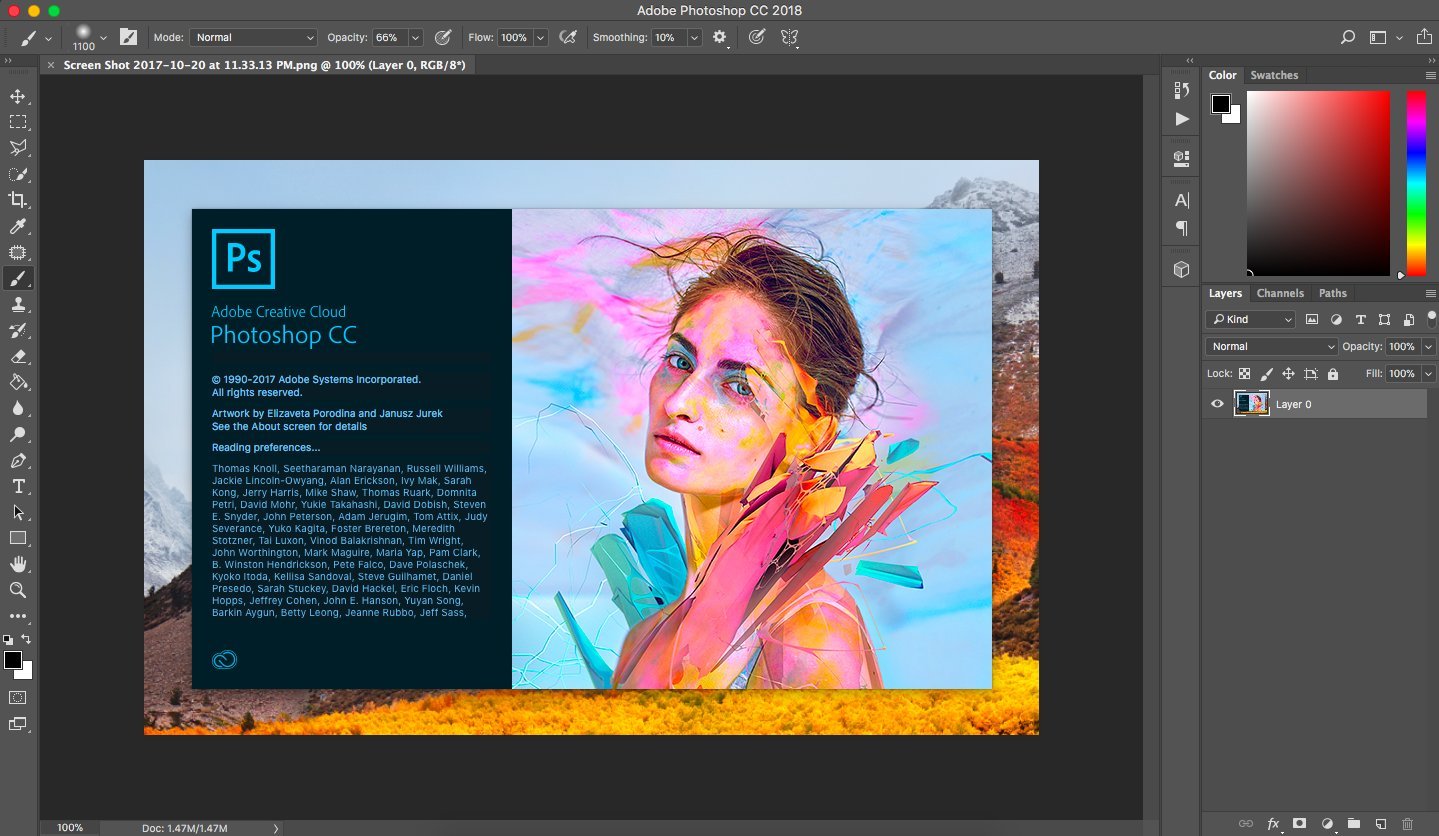Select the Horizontal Type tool

point(17,486)
